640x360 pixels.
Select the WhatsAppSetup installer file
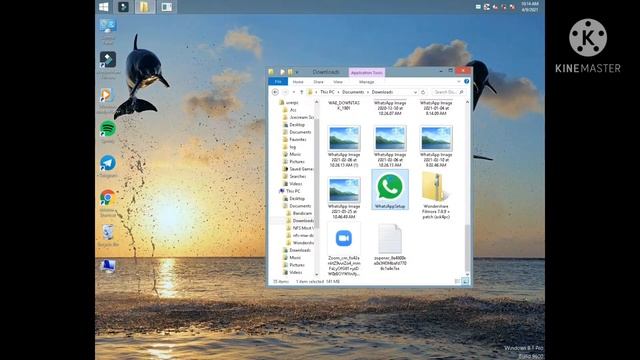(390, 190)
